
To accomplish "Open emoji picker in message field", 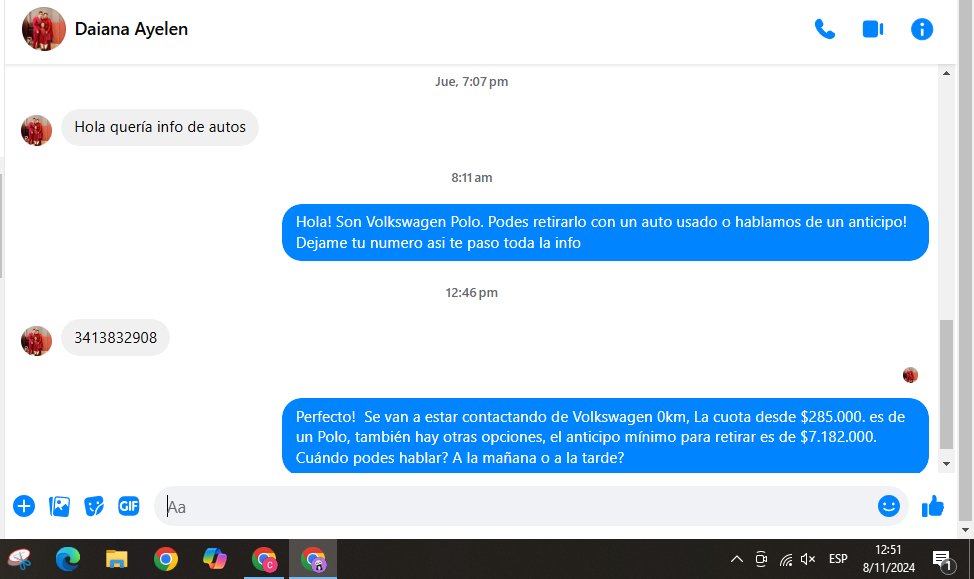I will click(888, 506).
